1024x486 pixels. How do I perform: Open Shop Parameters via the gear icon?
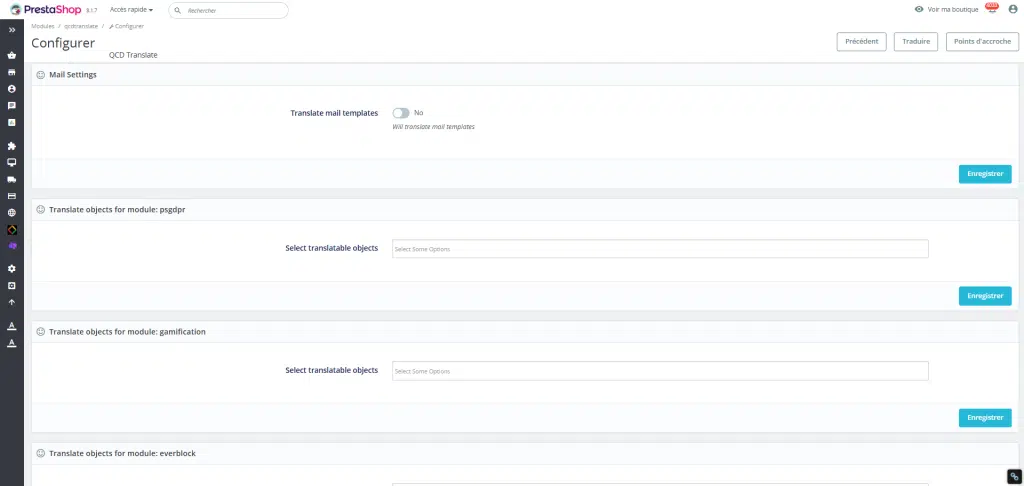[12, 268]
